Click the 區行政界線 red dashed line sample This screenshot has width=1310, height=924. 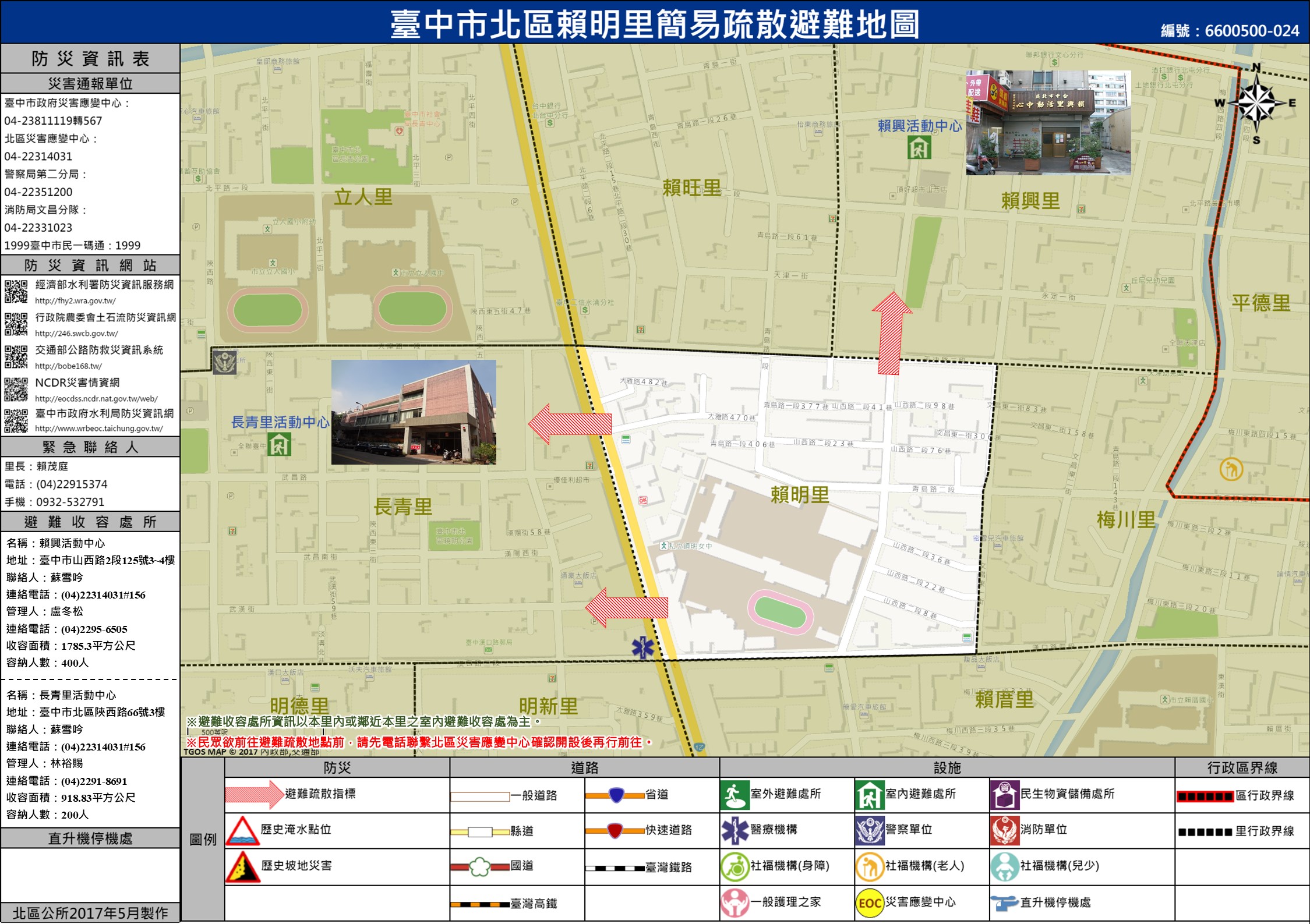pyautogui.click(x=1205, y=796)
